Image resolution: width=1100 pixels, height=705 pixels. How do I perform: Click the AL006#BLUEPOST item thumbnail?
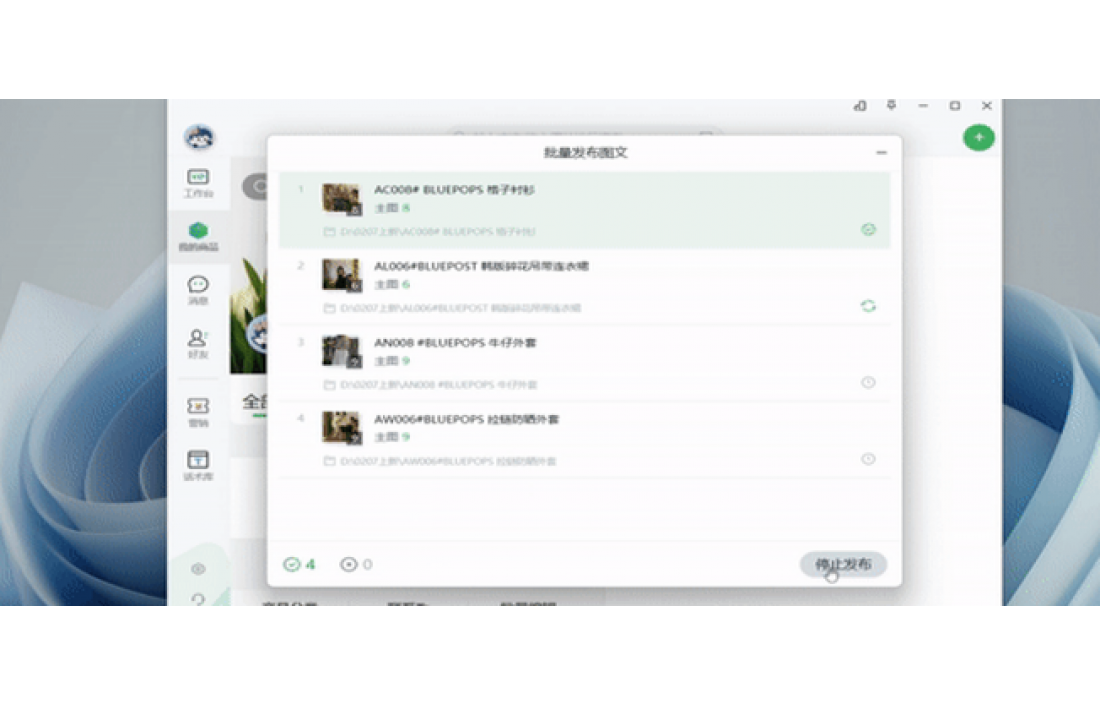click(x=341, y=275)
